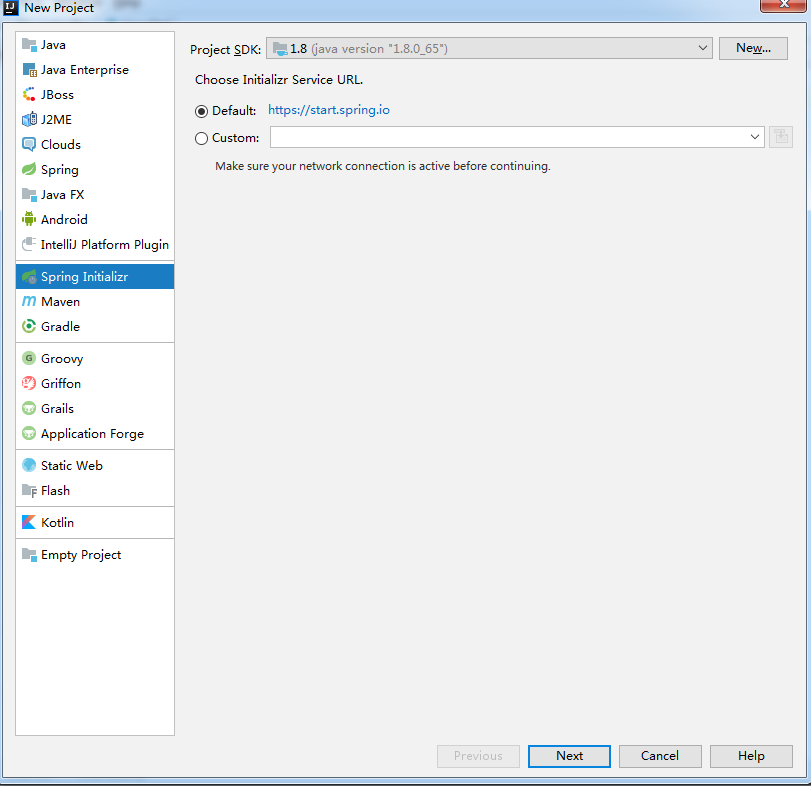The height and width of the screenshot is (786, 811).
Task: Click the Java Enterprise icon
Action: click(x=29, y=70)
